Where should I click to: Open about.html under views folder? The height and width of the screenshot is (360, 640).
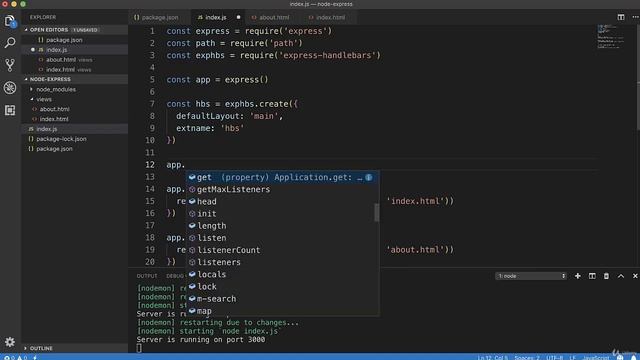[x=55, y=109]
